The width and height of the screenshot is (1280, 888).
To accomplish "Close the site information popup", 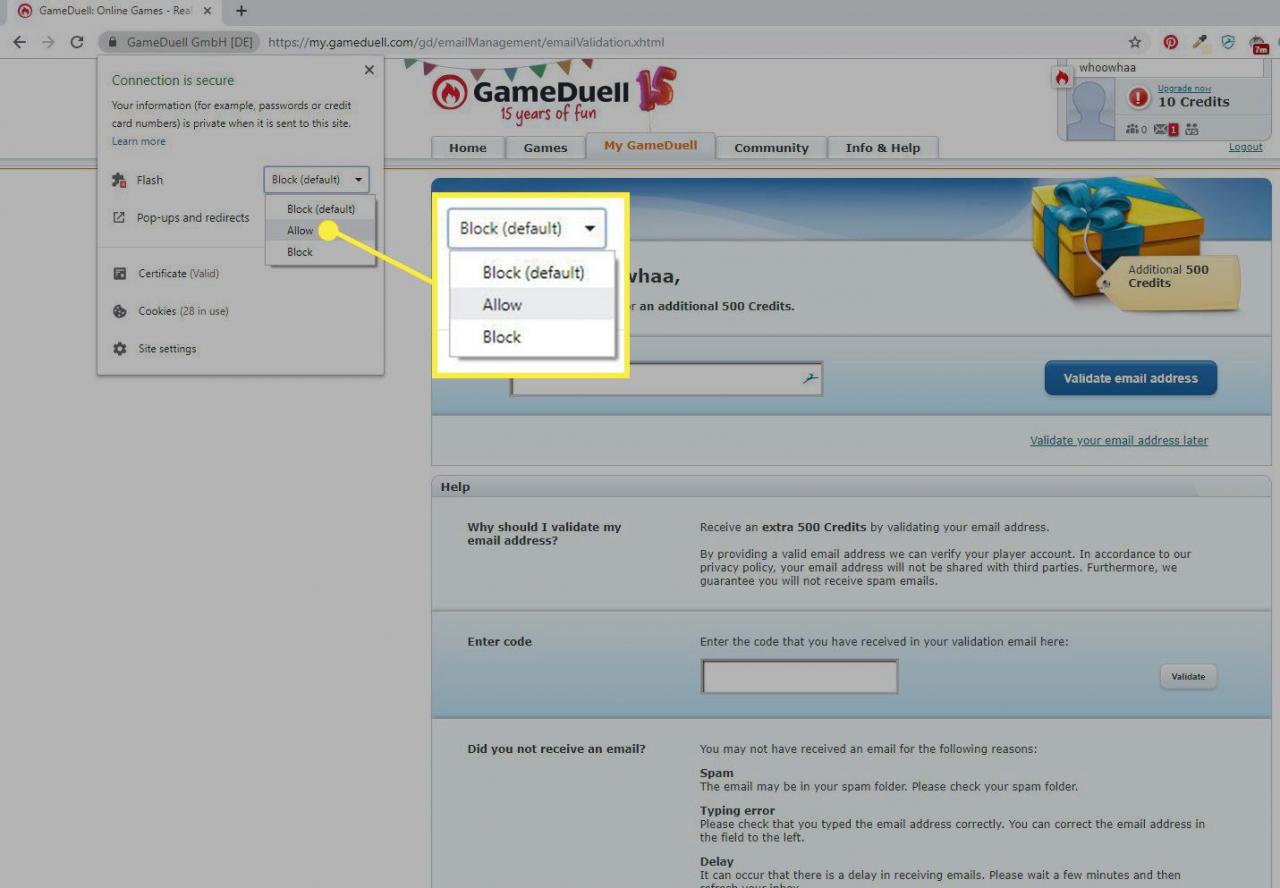I will pos(369,70).
